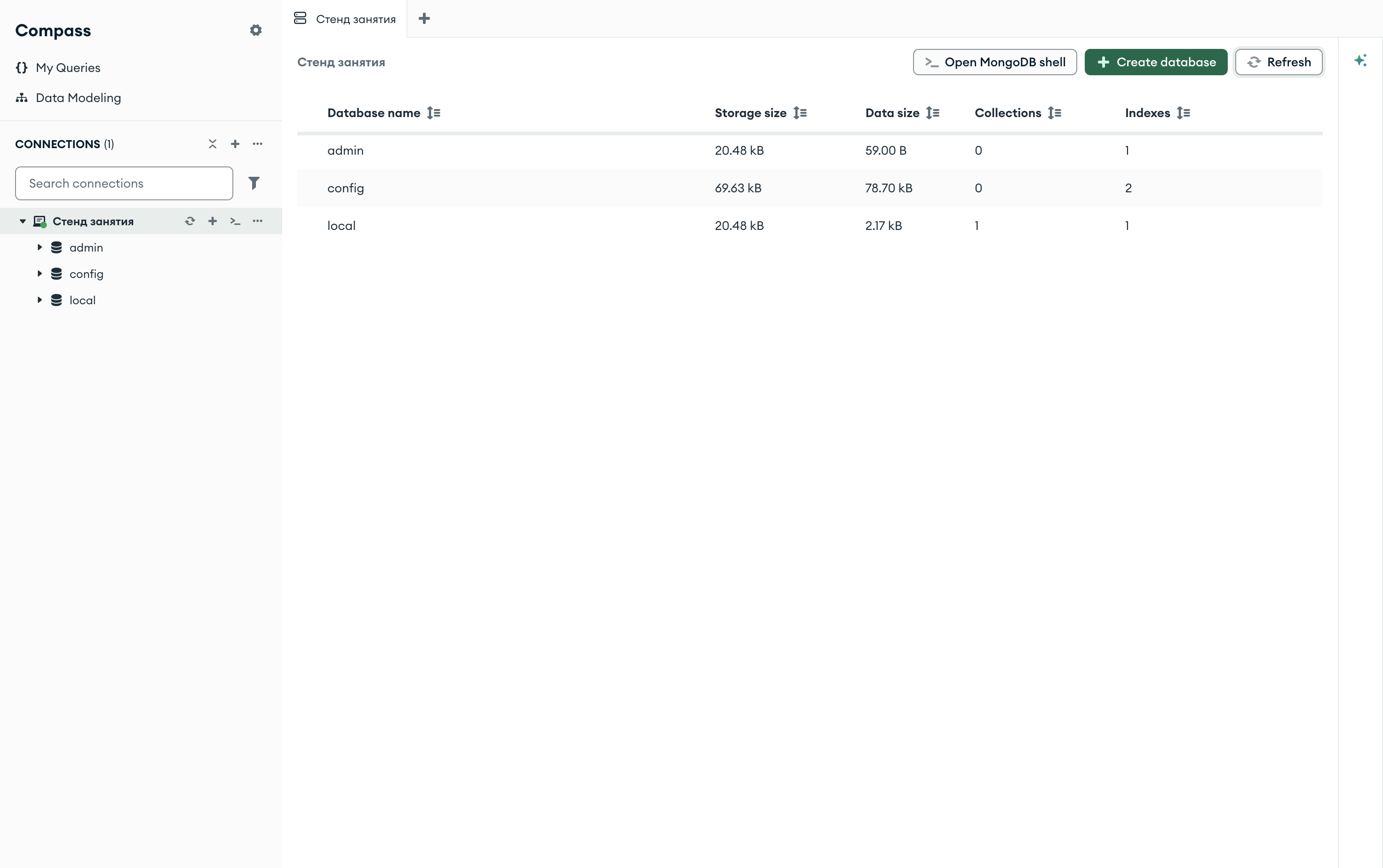Open the connections filter funnel icon
1383x868 pixels.
coord(254,183)
